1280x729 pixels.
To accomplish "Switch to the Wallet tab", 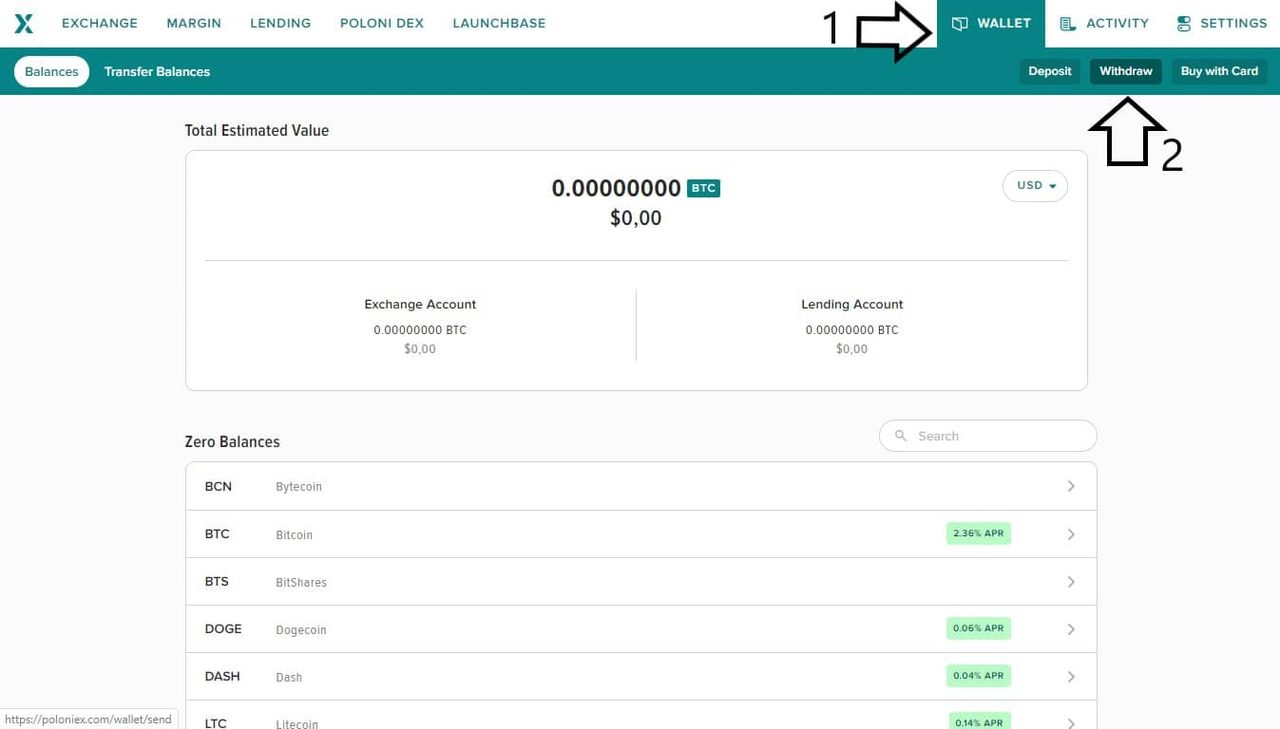I will point(991,23).
